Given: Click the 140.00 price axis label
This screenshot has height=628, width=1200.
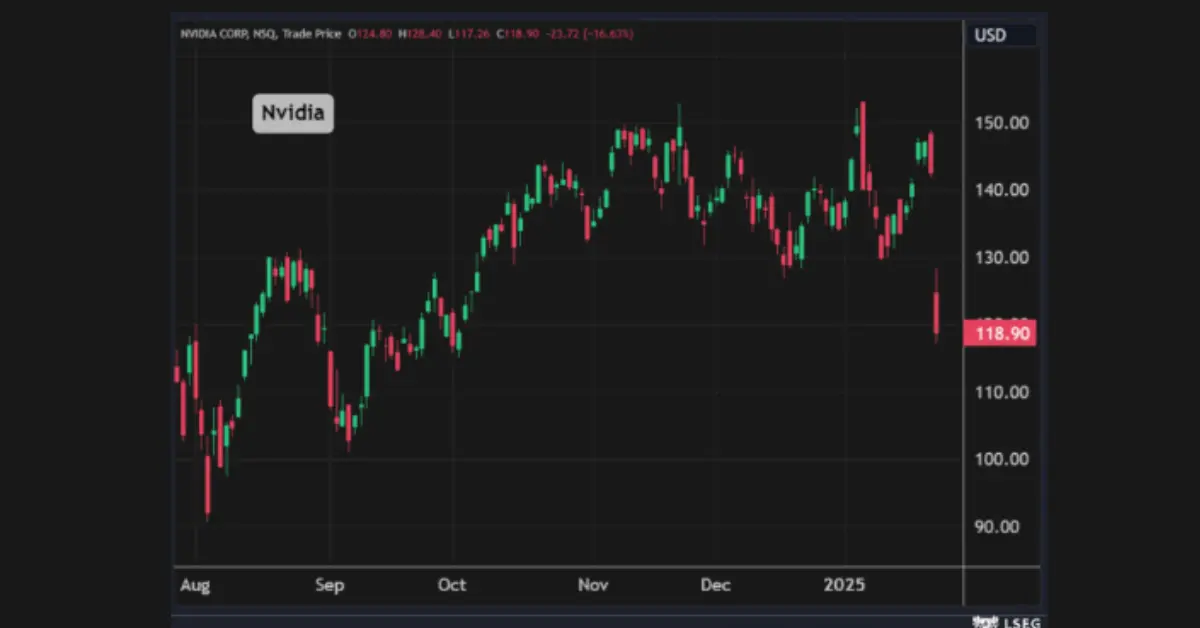Looking at the screenshot, I should [1000, 190].
